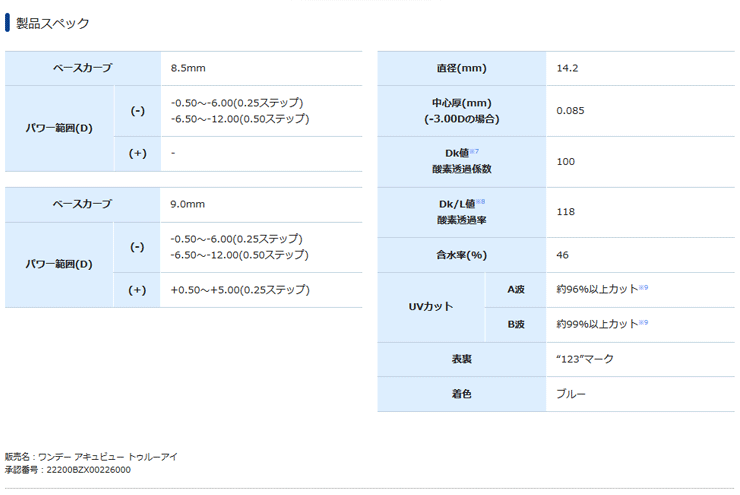Click the blue bar beside 製品スペック heading
Image resolution: width=740 pixels, height=495 pixels.
pos(8,22)
